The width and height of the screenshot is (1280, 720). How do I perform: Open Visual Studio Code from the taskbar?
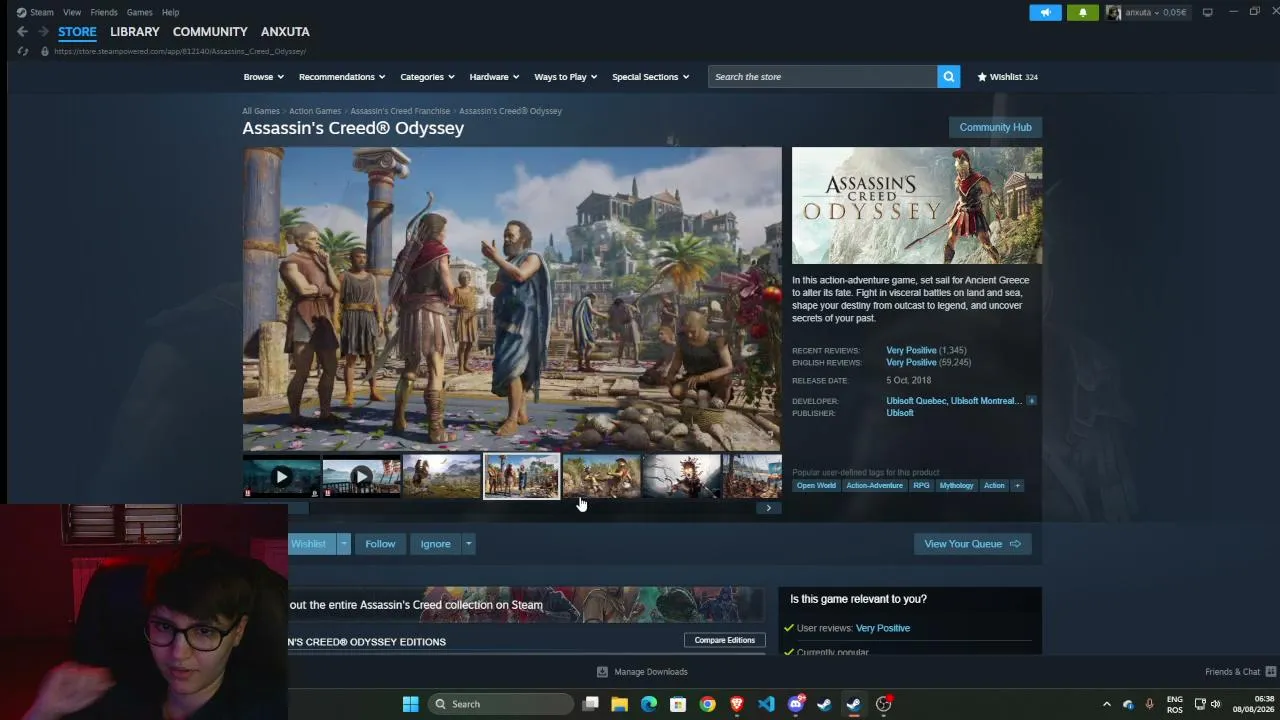(766, 704)
